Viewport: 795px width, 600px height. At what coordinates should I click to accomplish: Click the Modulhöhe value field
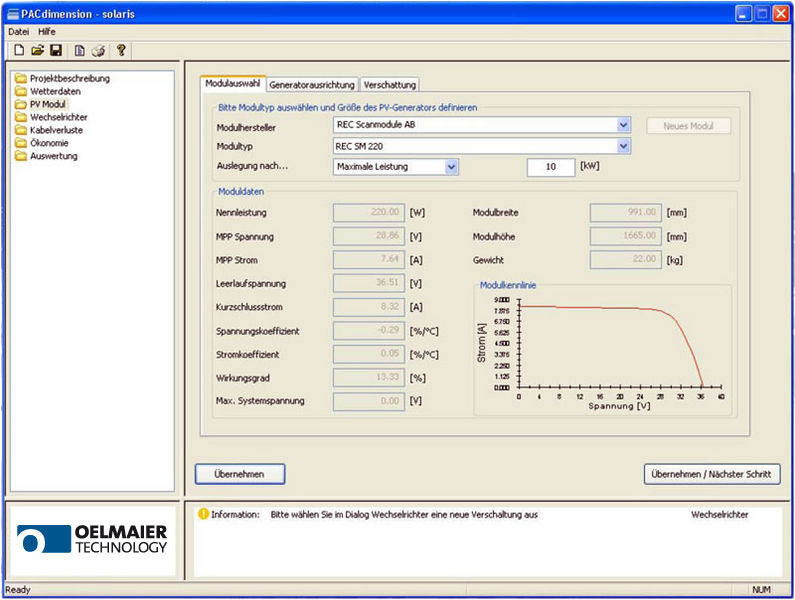point(626,236)
